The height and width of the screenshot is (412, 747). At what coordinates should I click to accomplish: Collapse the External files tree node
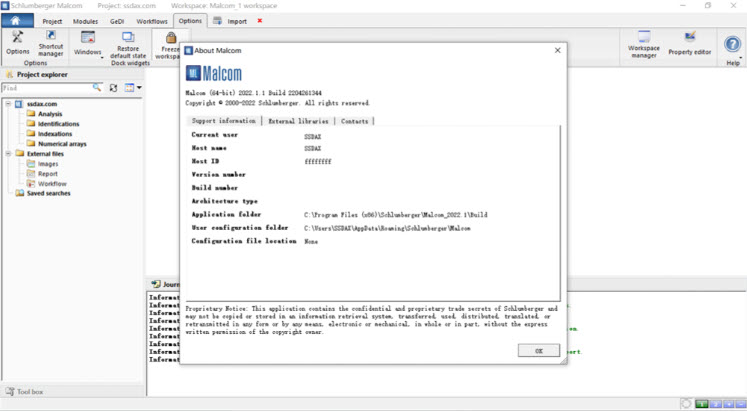click(x=8, y=154)
